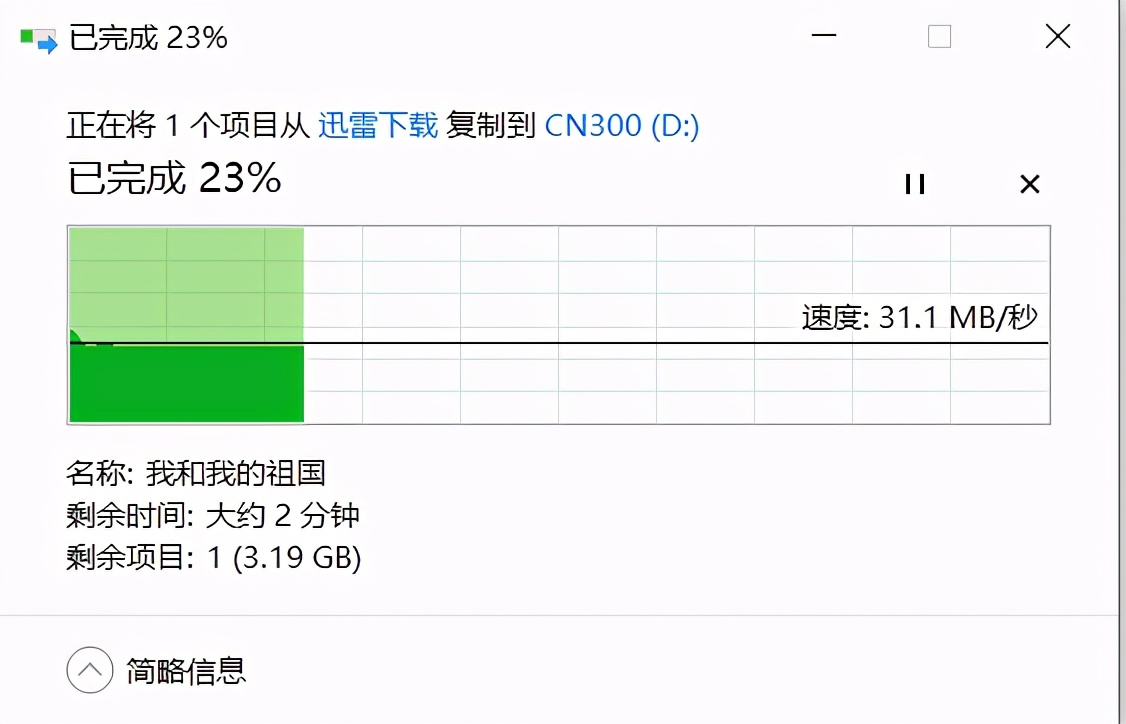Click the cancel transfer × icon

pyautogui.click(x=1029, y=184)
